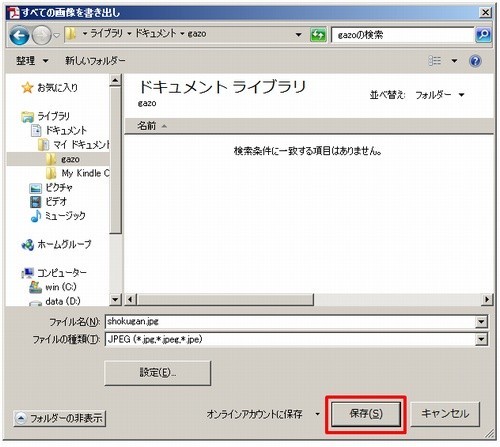Select ドキュメント in the navigation tree

tap(66, 130)
